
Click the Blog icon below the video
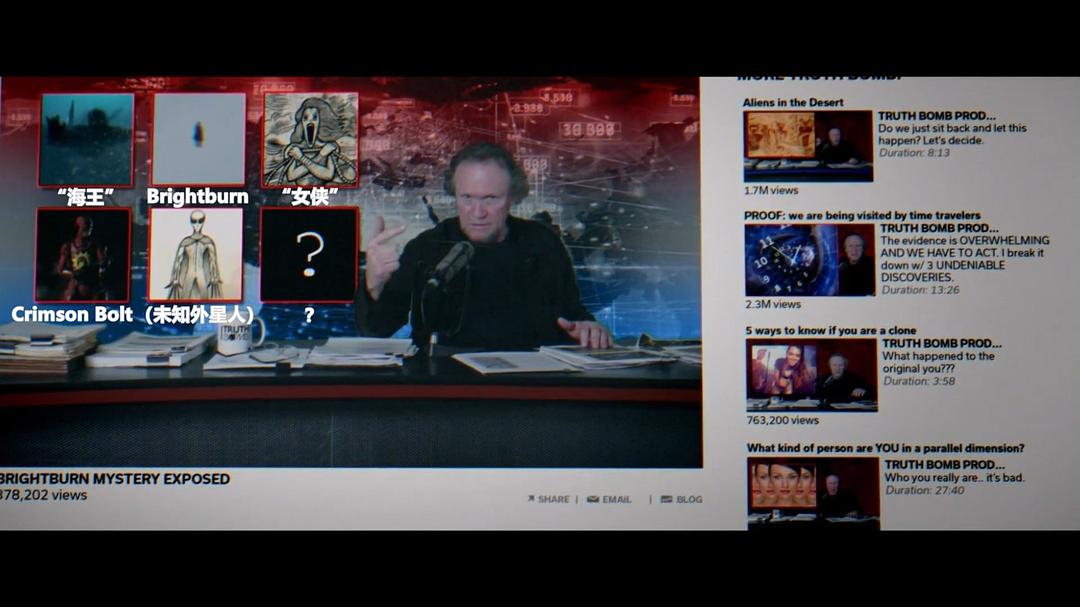click(x=666, y=499)
